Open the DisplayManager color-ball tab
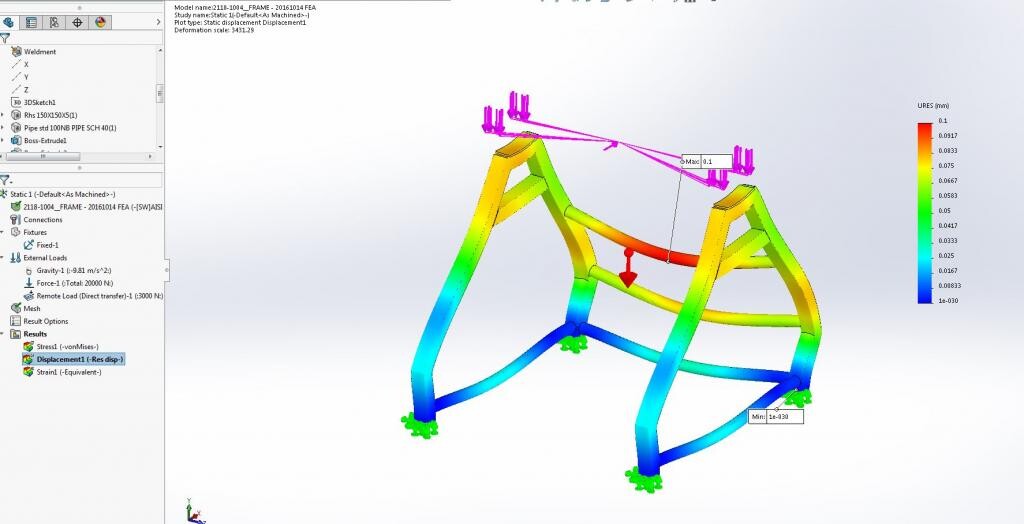This screenshot has height=524, width=1024. click(100, 21)
